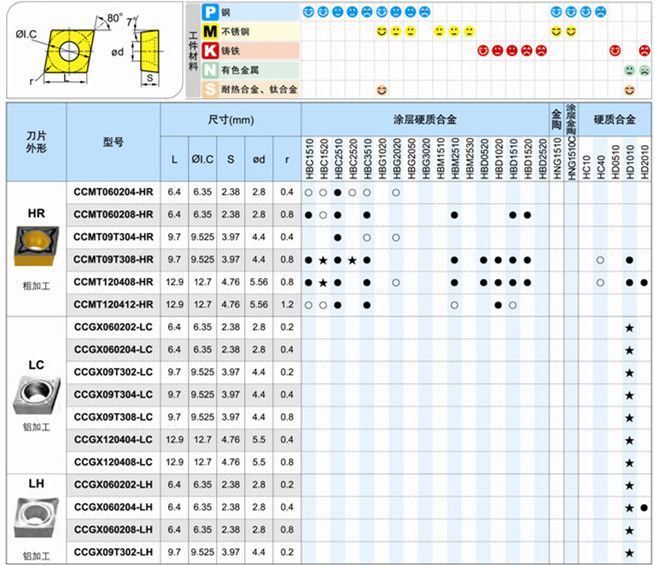This screenshot has height=565, width=655.
Task: Click the 涂层硬质合金 header cell
Action: point(425,118)
